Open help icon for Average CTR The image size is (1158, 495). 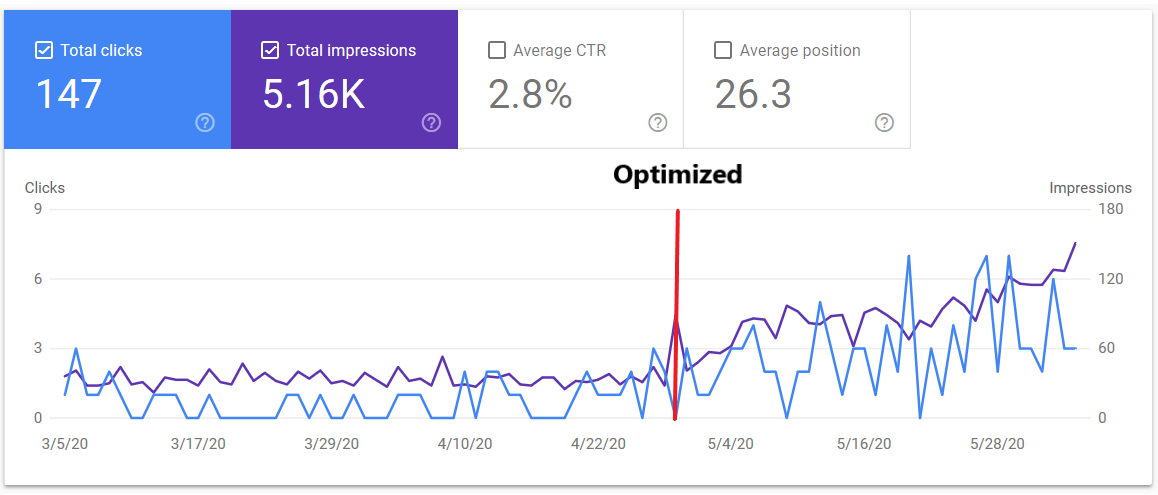[658, 123]
